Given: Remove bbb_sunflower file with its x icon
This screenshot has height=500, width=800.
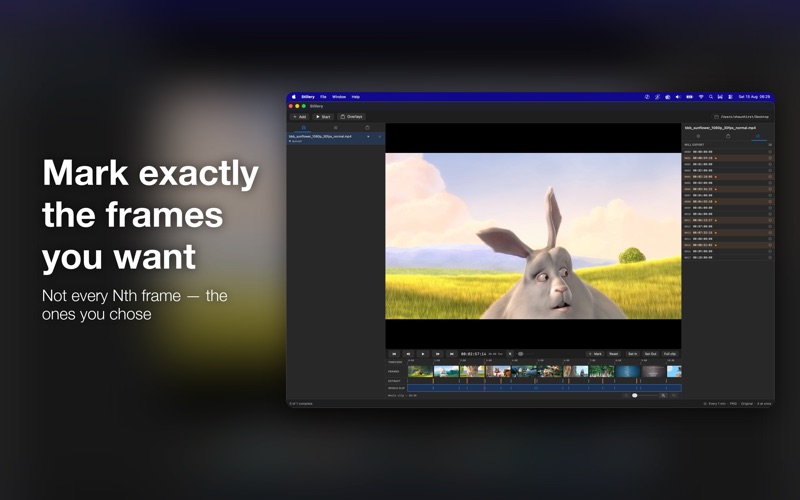Looking at the screenshot, I should [379, 137].
